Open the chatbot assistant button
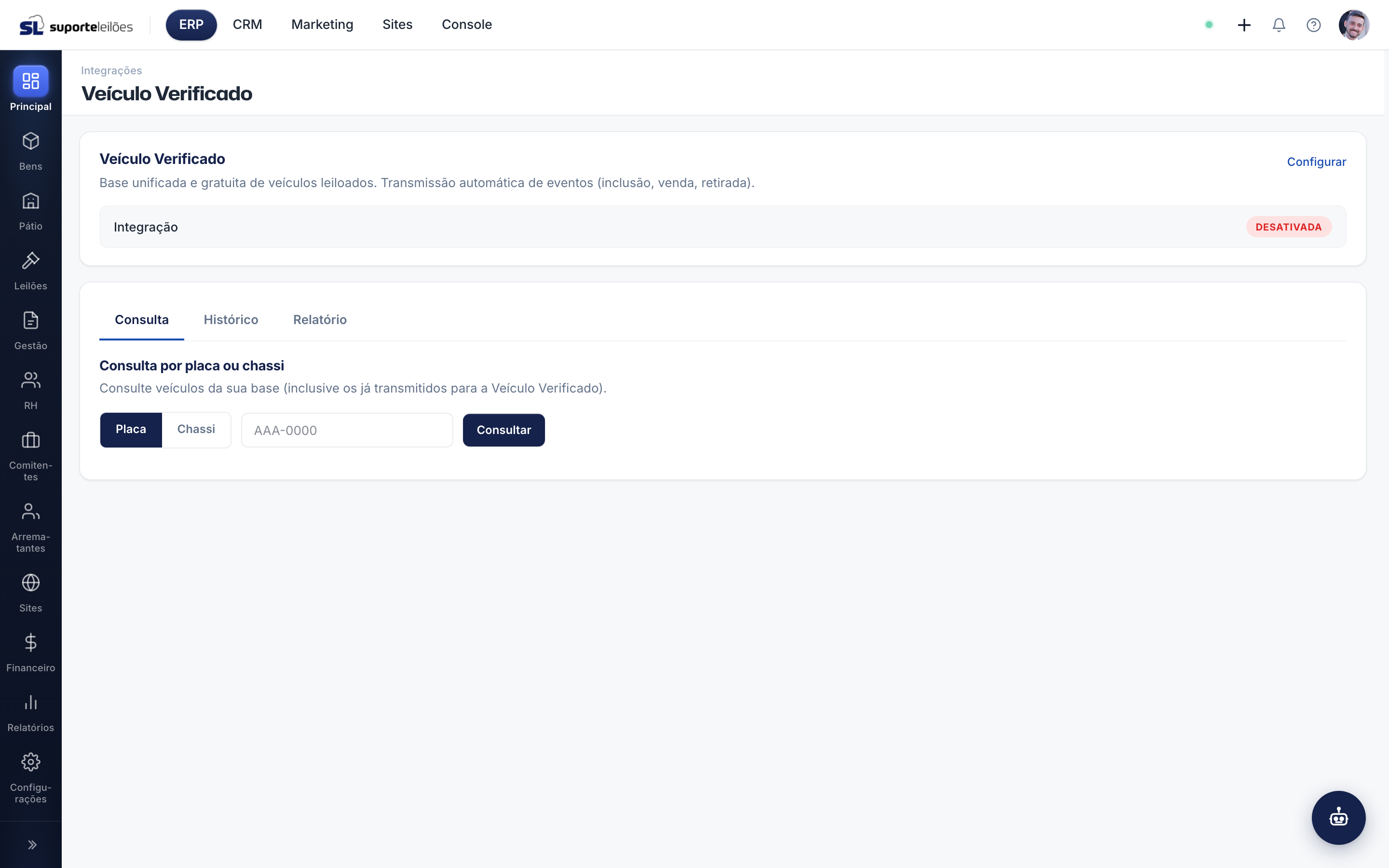 (1338, 817)
